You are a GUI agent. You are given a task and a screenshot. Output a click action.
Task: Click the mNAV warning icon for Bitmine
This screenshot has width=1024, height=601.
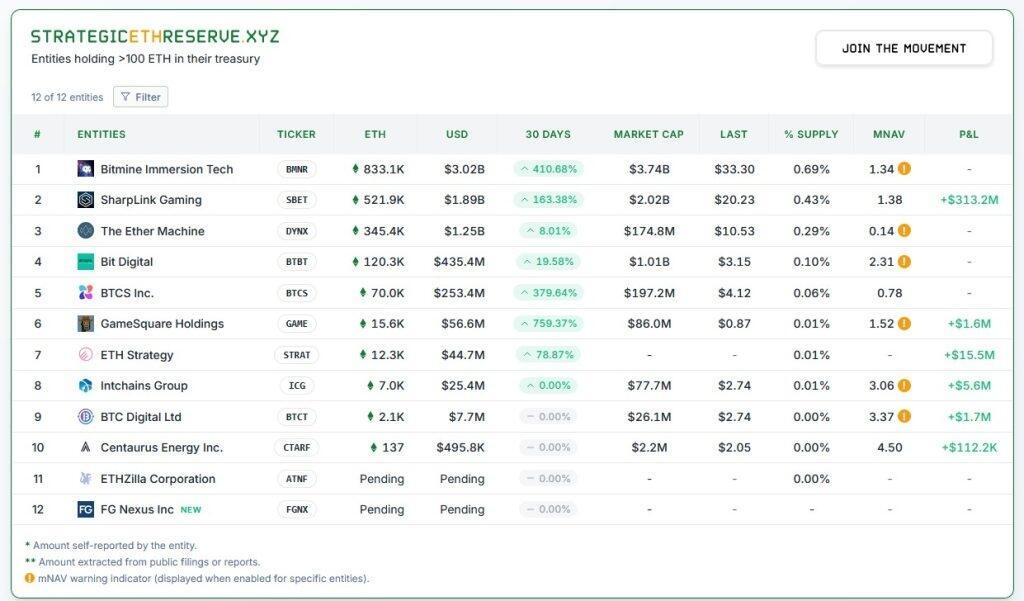click(904, 169)
